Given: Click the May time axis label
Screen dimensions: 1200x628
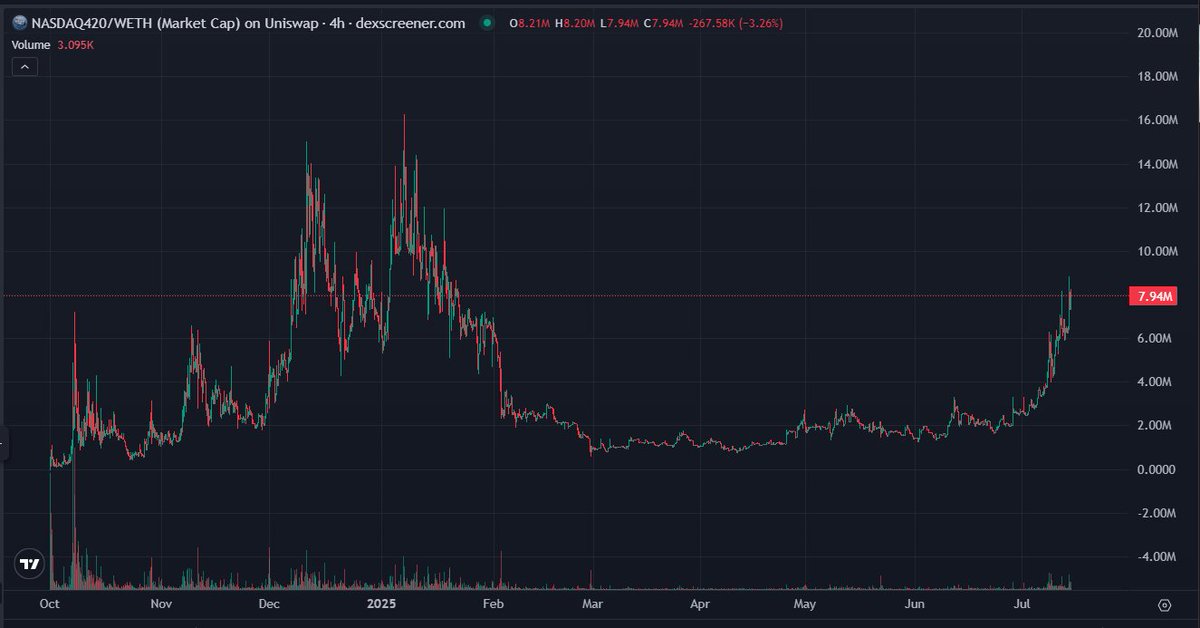Looking at the screenshot, I should point(805,605).
